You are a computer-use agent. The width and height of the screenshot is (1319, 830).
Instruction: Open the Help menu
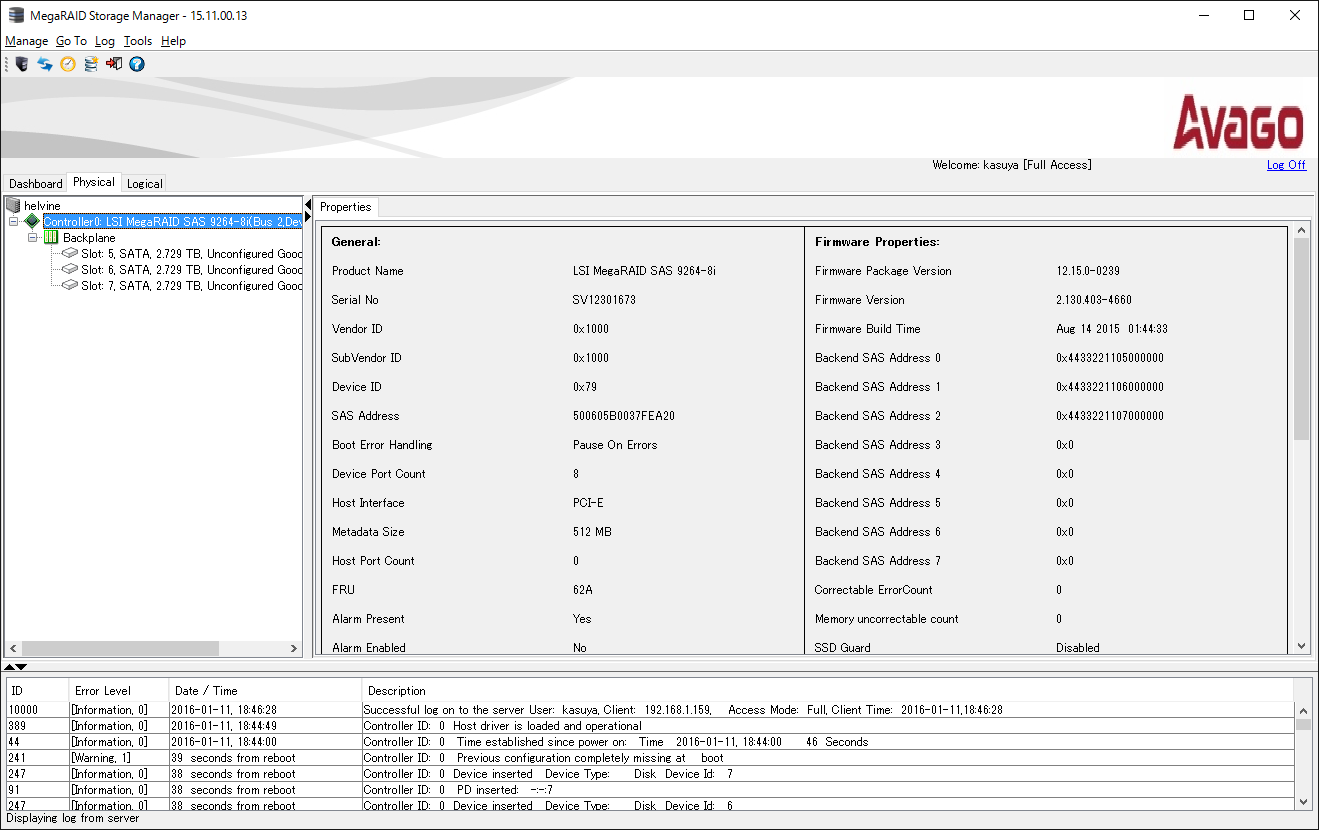173,41
